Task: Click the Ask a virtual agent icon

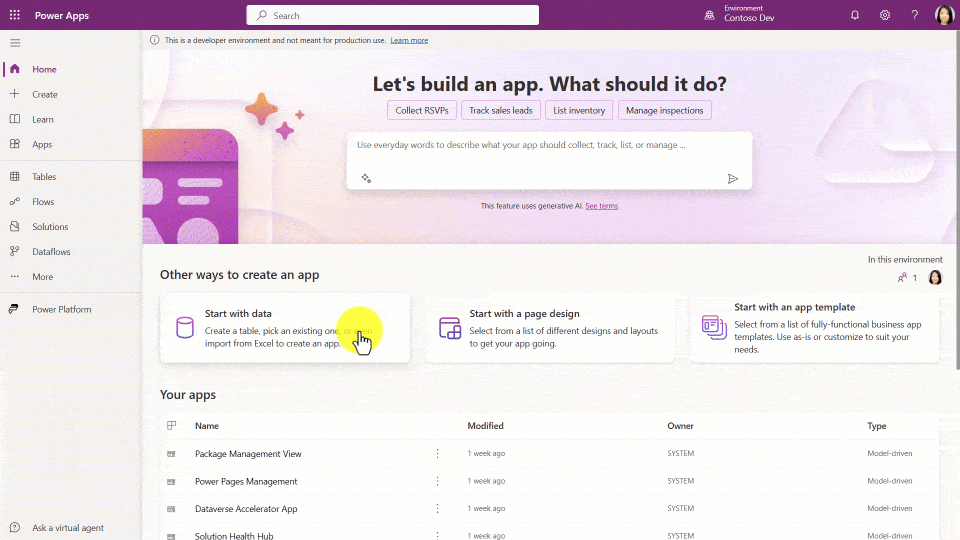Action: coord(15,527)
